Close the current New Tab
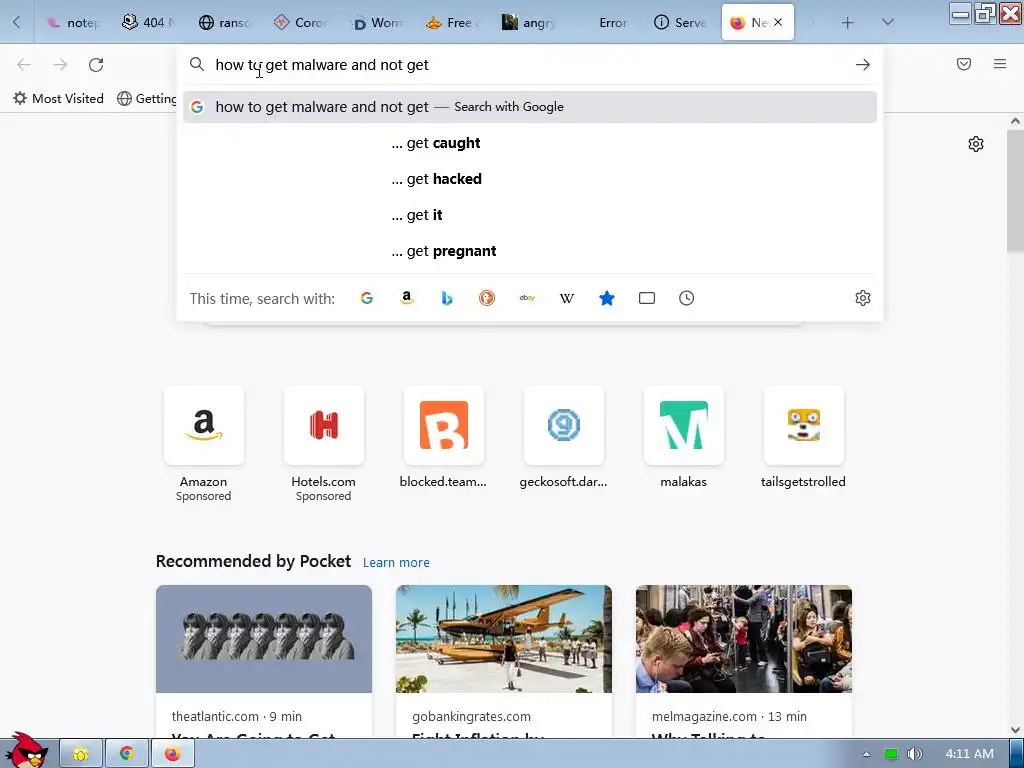Screen dimensions: 1024x768 [778, 22]
